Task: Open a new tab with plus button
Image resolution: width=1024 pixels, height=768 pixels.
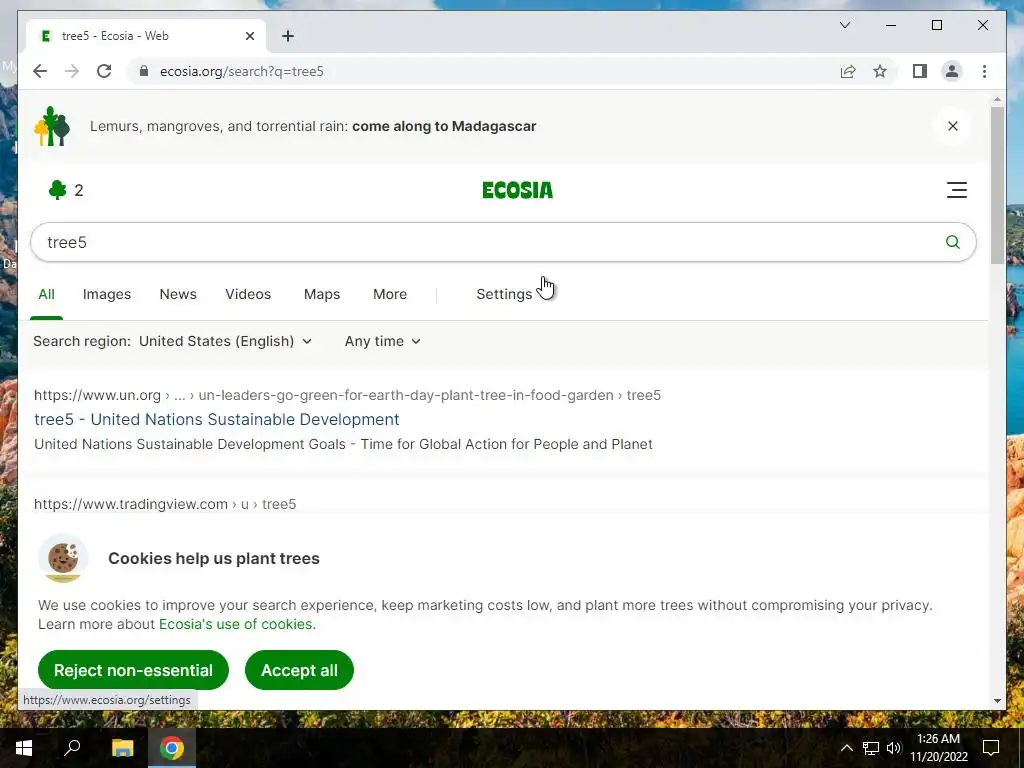Action: pos(288,36)
